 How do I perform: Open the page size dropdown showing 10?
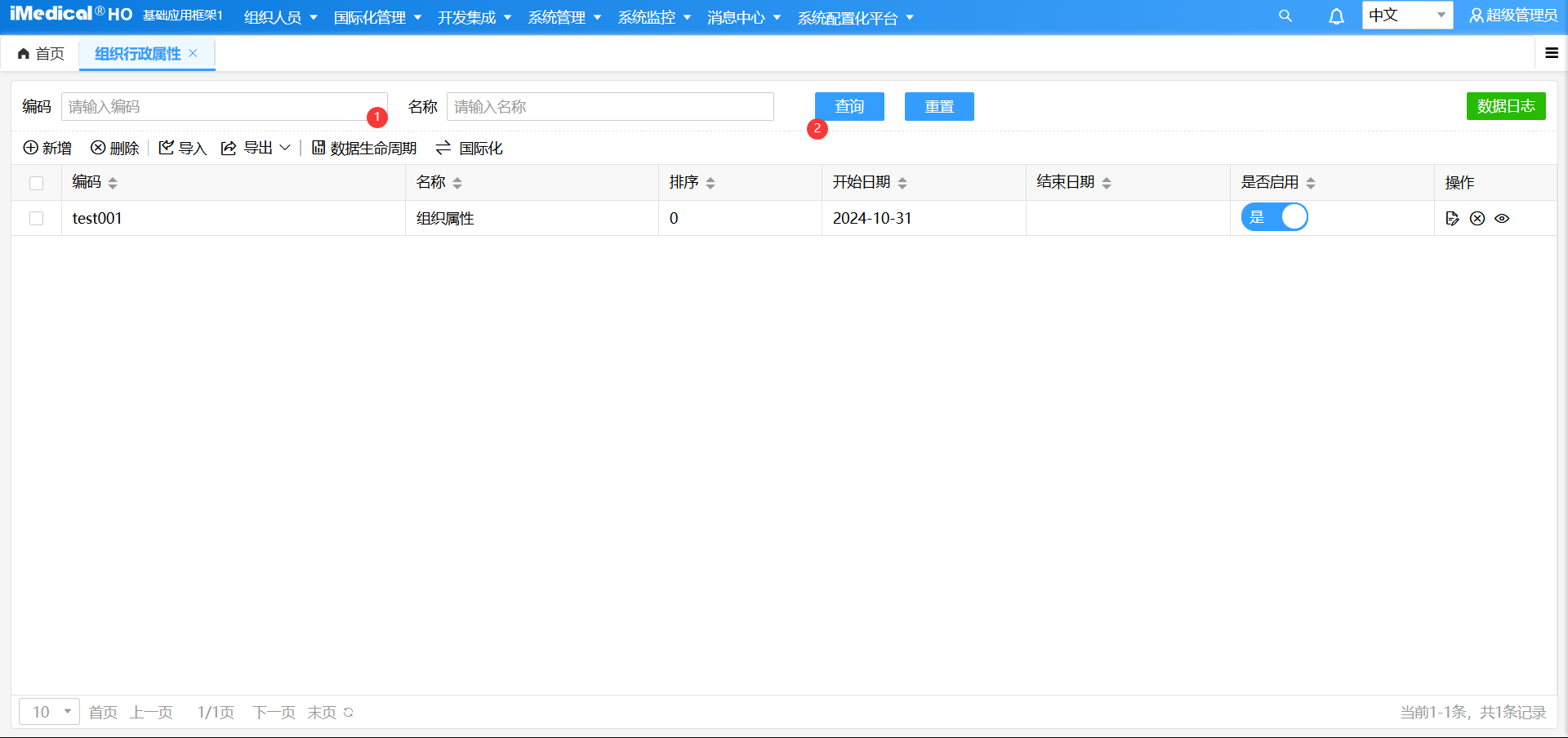48,711
